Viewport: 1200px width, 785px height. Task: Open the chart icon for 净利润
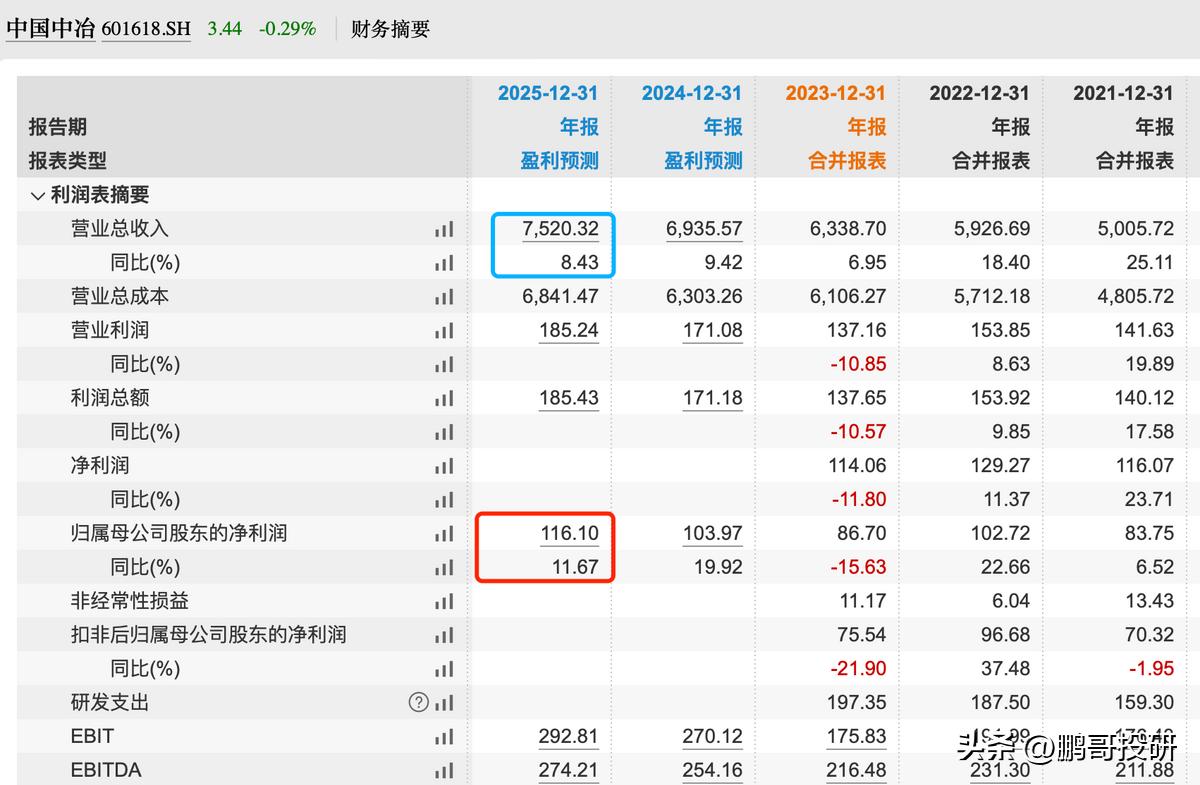point(443,465)
